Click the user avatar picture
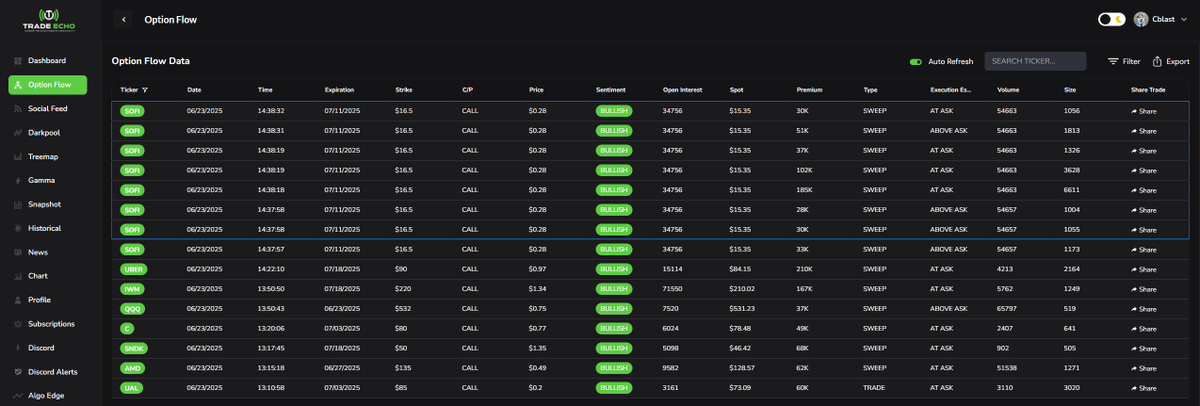 [1141, 19]
